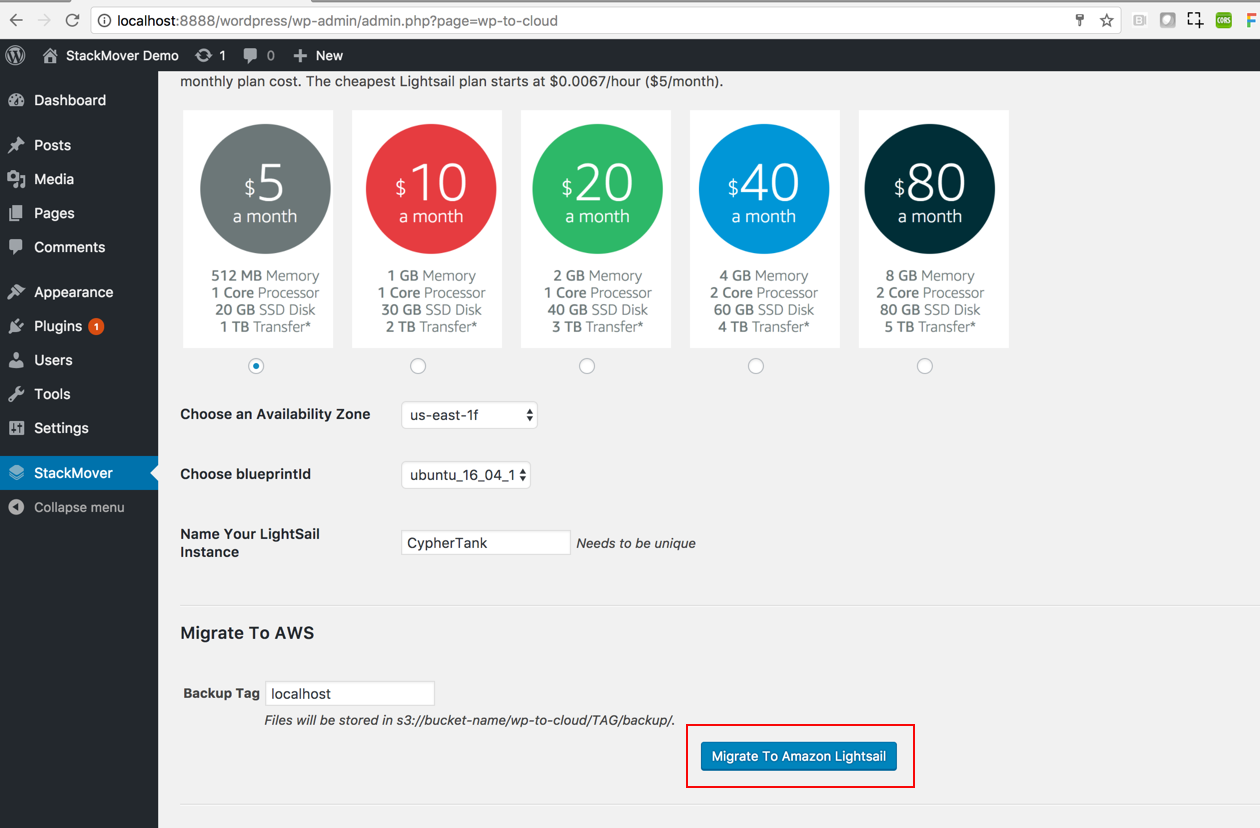This screenshot has width=1260, height=828.
Task: Open the blueprintId ubuntu_16_04_1 dropdown
Action: pos(465,475)
